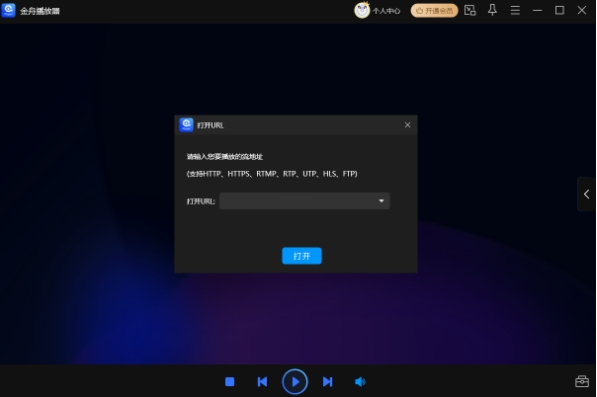Start playback with the play button
597x397 pixels.
[295, 381]
